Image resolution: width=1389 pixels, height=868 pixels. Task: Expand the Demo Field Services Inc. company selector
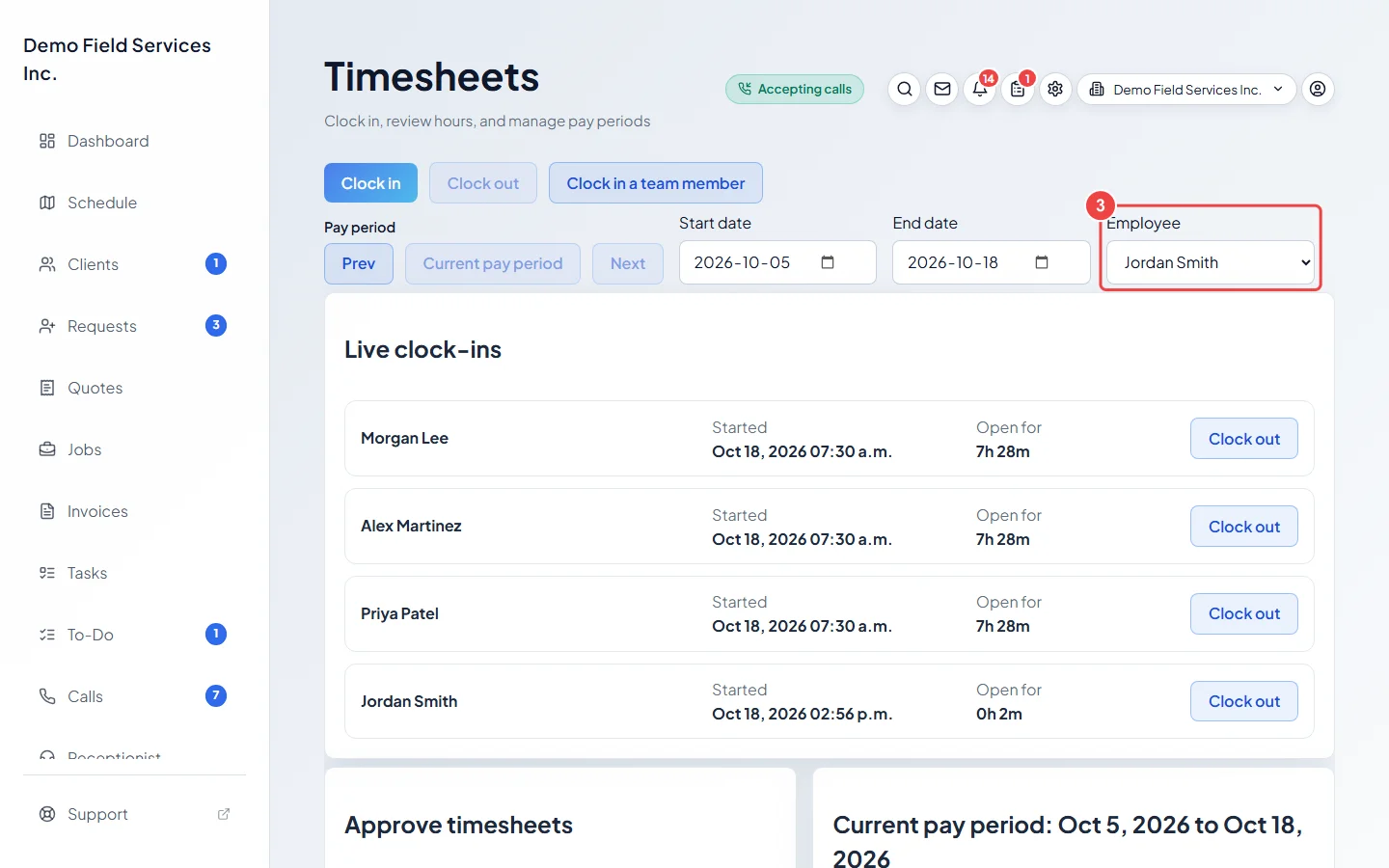[1186, 89]
